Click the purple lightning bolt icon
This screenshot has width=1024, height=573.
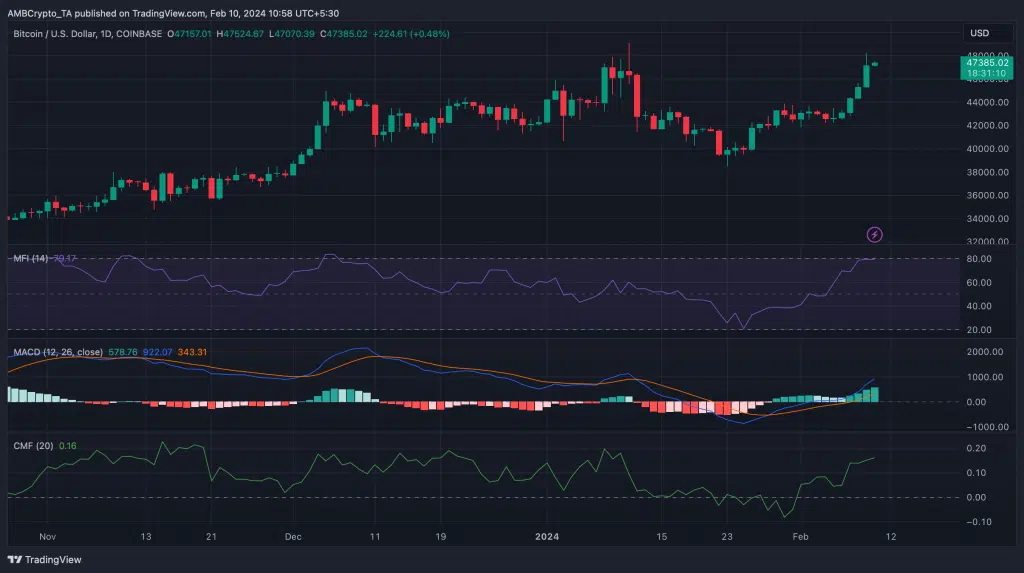pos(875,235)
